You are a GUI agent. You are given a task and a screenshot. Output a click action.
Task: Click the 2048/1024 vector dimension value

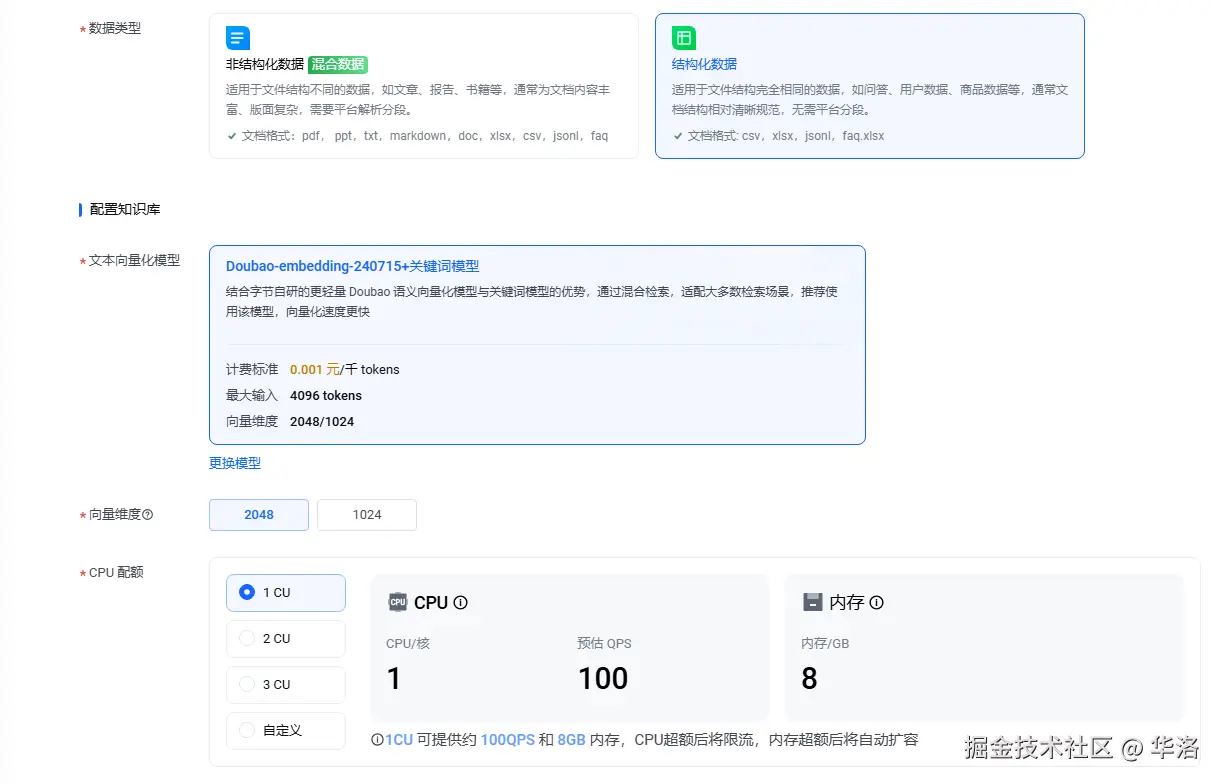[322, 422]
